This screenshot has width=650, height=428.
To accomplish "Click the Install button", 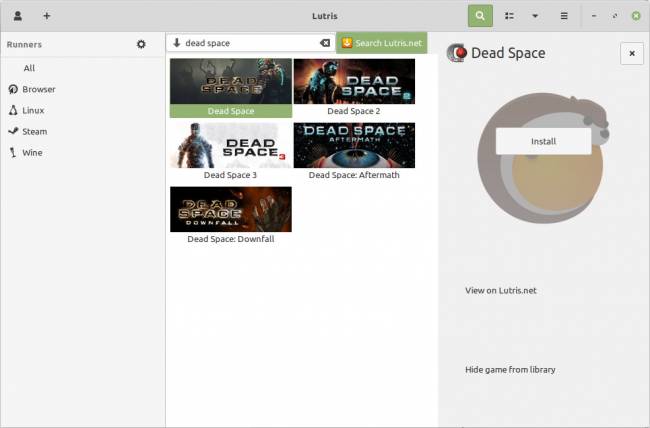I will click(543, 141).
